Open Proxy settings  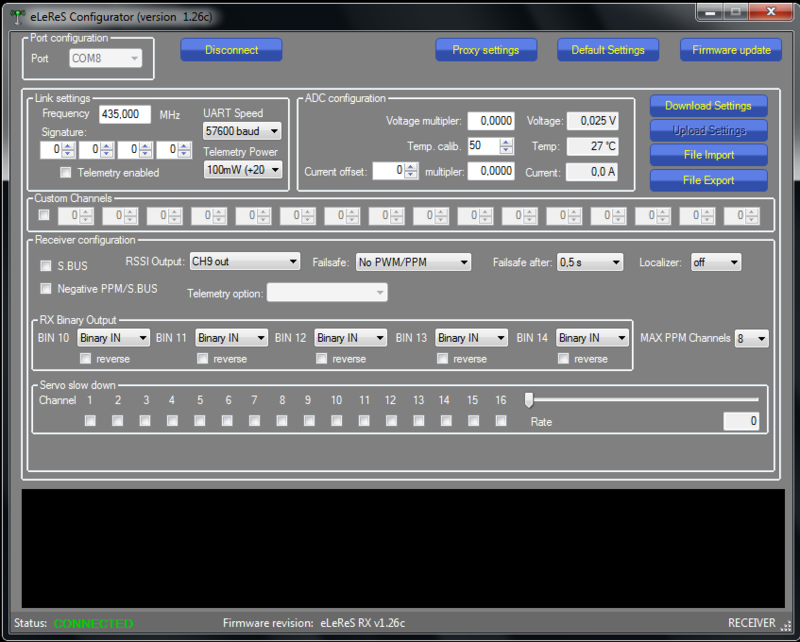(x=486, y=50)
